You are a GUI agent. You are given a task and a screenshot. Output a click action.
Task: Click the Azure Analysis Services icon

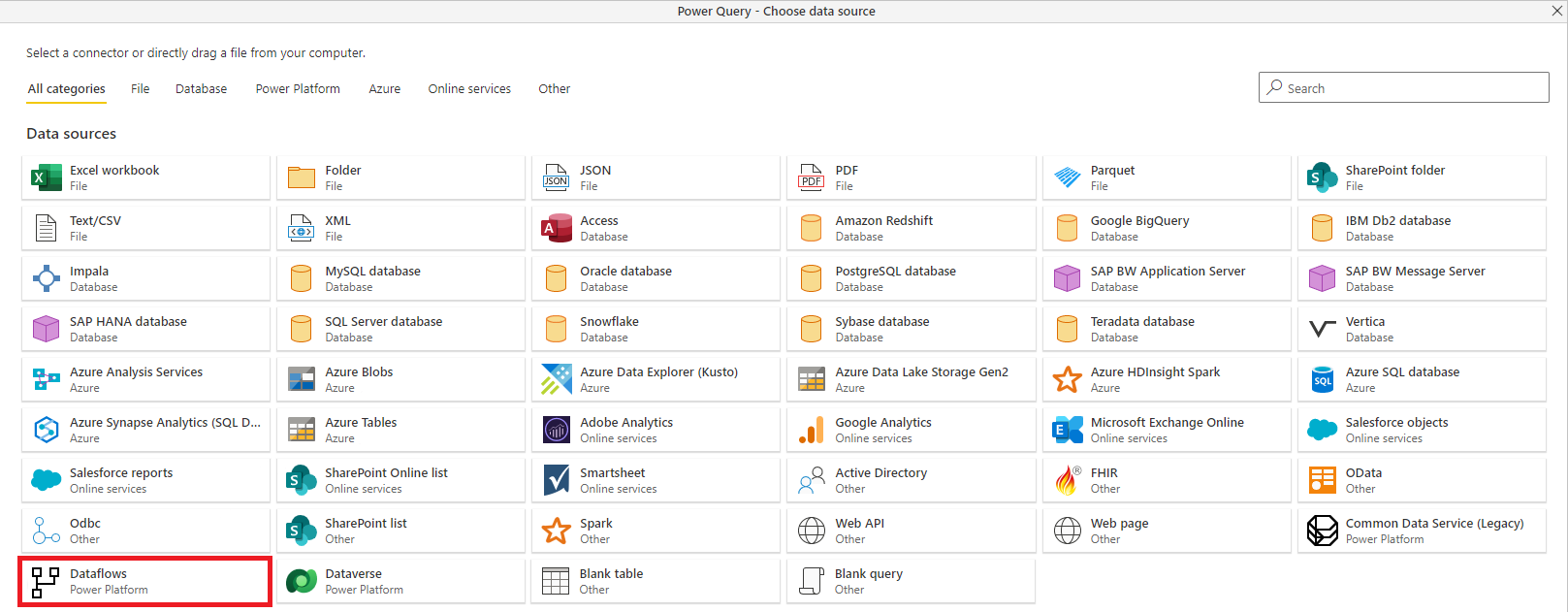[x=46, y=379]
